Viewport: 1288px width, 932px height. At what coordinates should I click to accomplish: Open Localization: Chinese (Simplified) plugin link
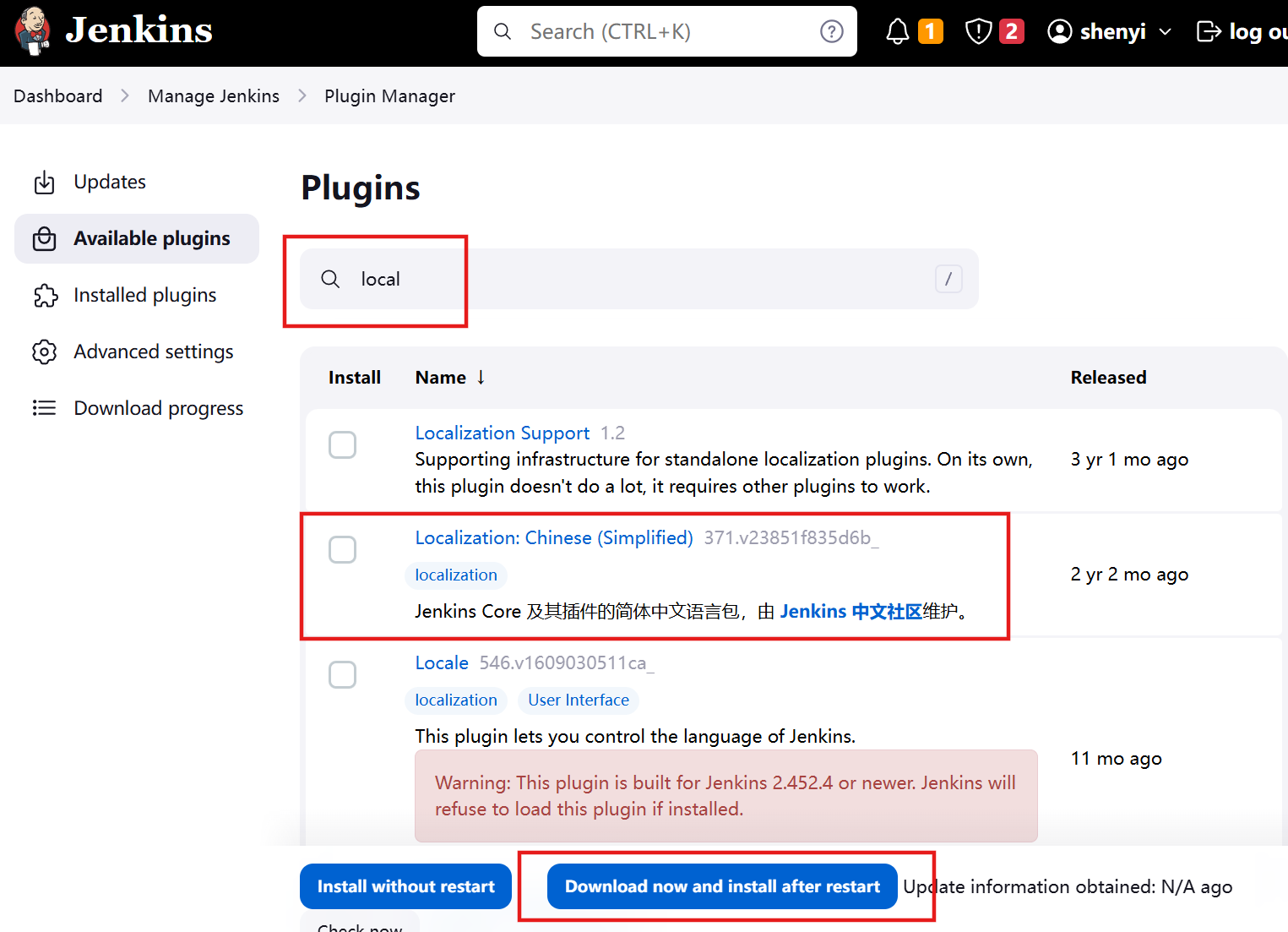click(554, 537)
